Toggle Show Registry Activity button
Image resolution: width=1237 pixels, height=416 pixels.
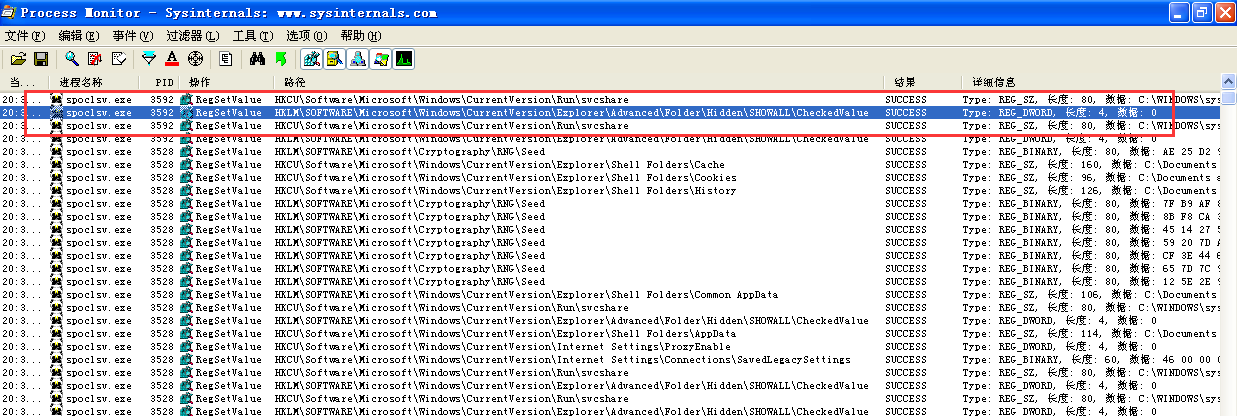[312, 59]
